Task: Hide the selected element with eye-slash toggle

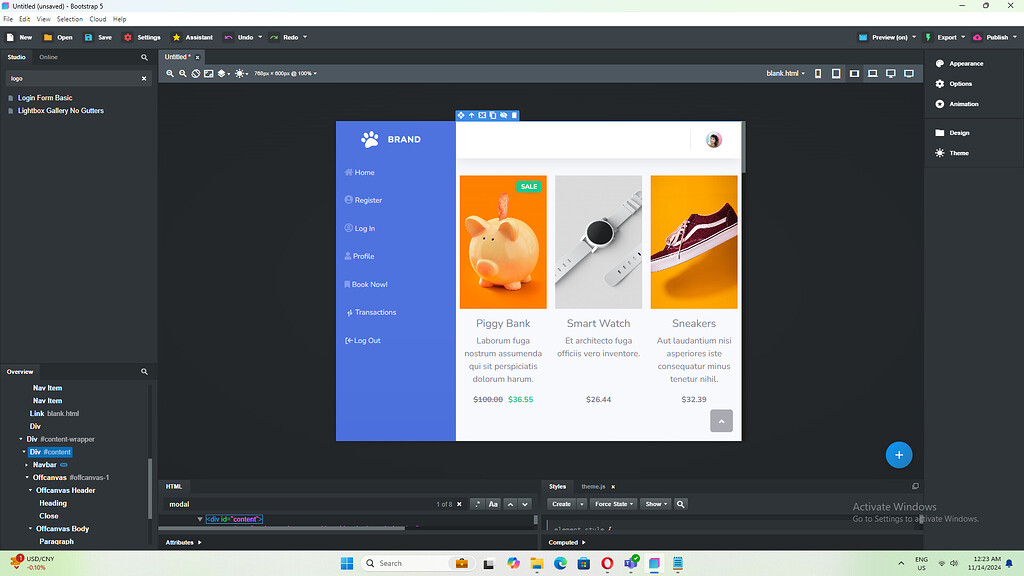Action: pyautogui.click(x=503, y=115)
